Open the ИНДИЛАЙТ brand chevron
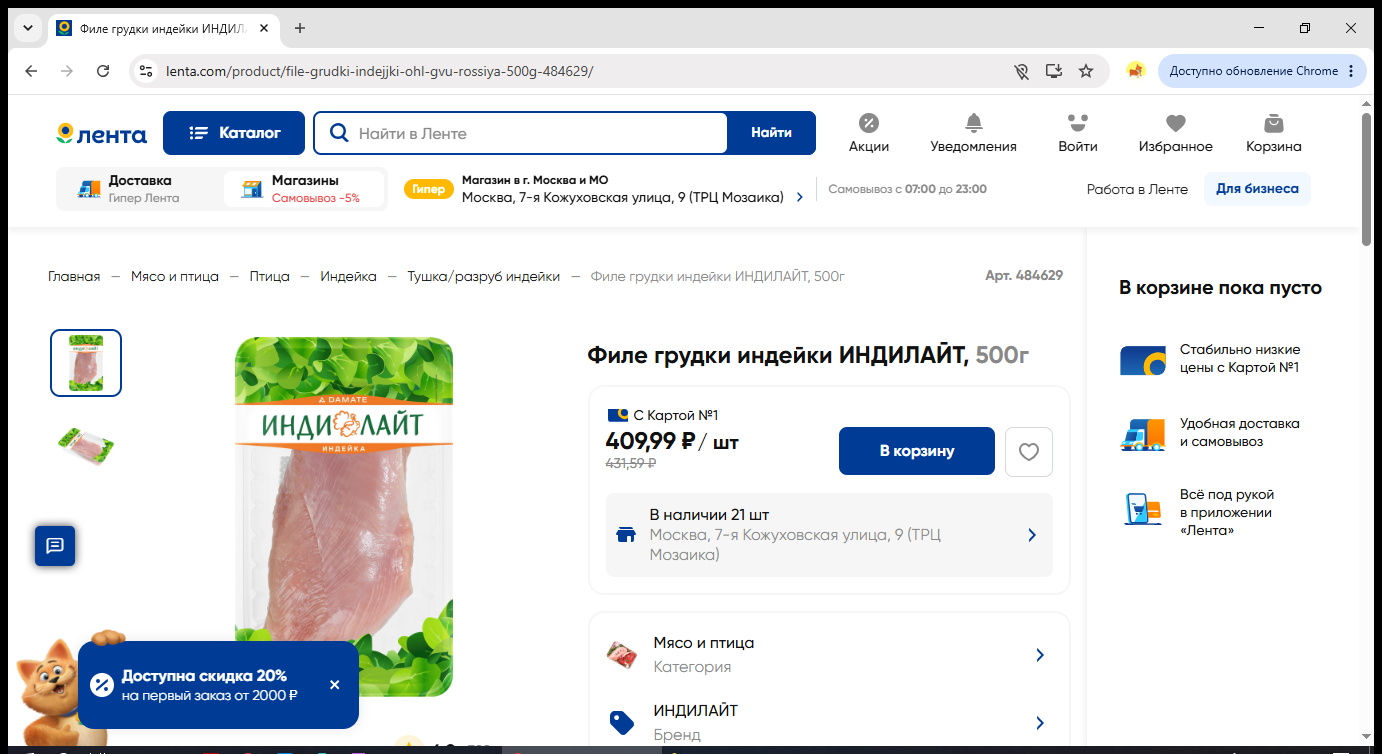This screenshot has height=754, width=1382. [1040, 723]
